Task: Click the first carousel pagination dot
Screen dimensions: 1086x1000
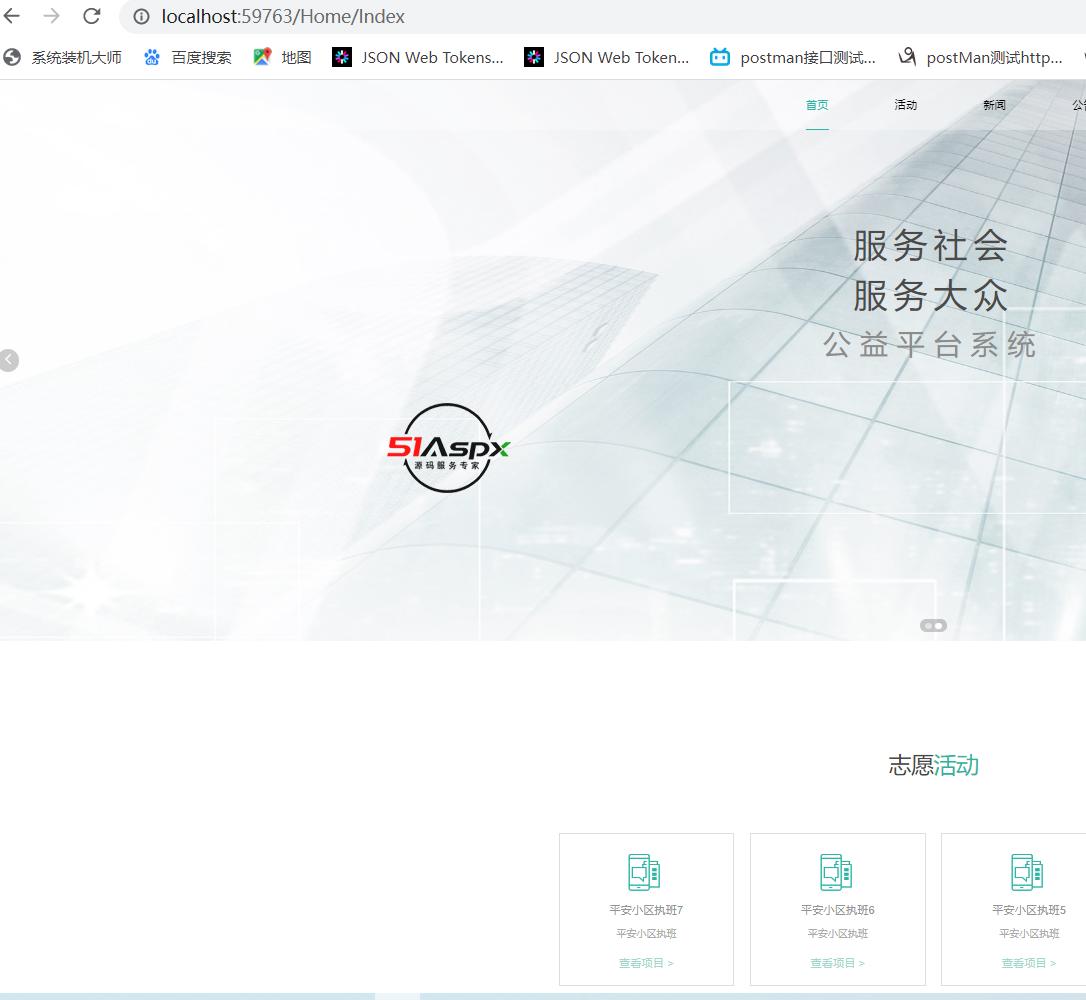Action: point(927,626)
